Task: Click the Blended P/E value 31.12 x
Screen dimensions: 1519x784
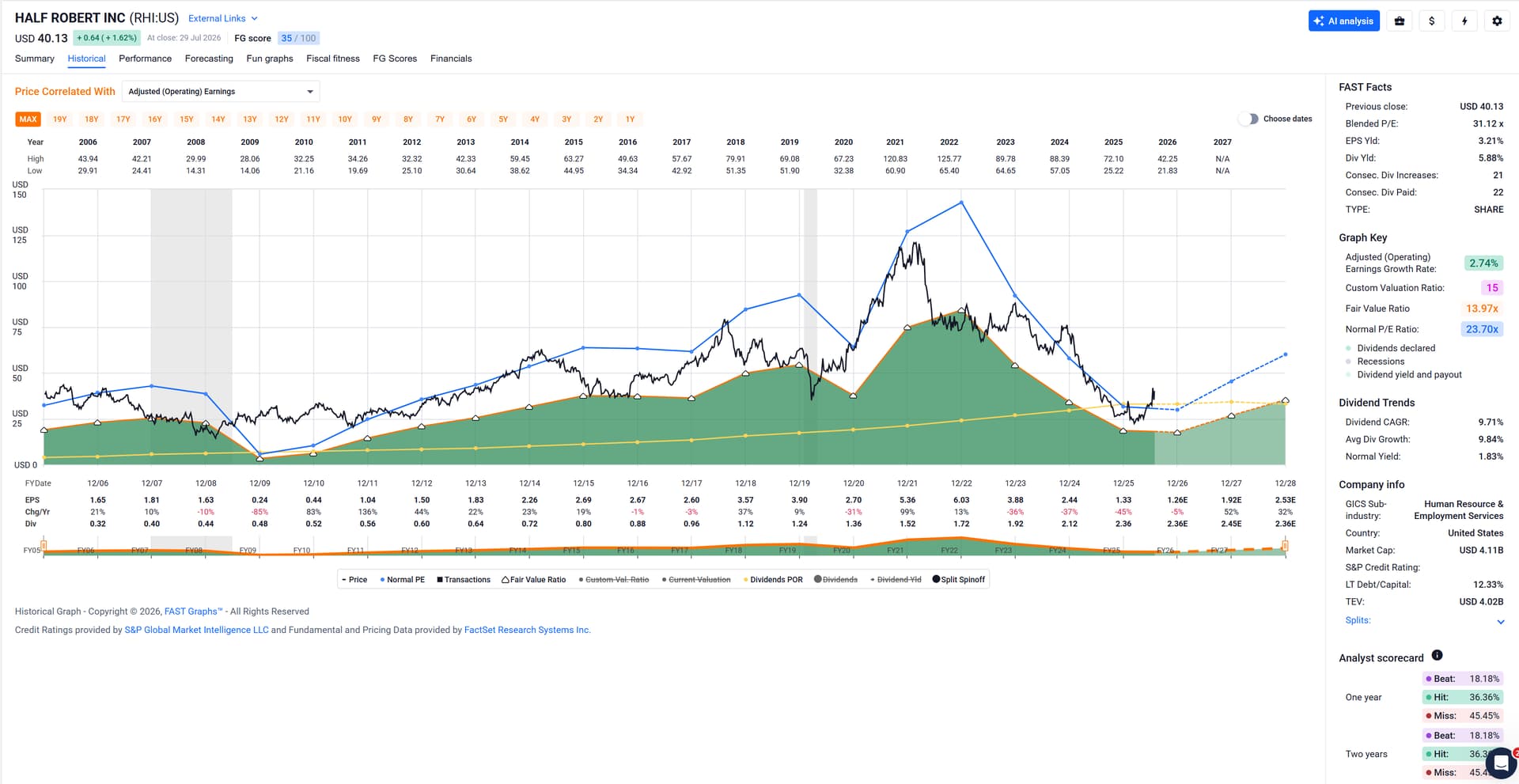Action: 1488,124
